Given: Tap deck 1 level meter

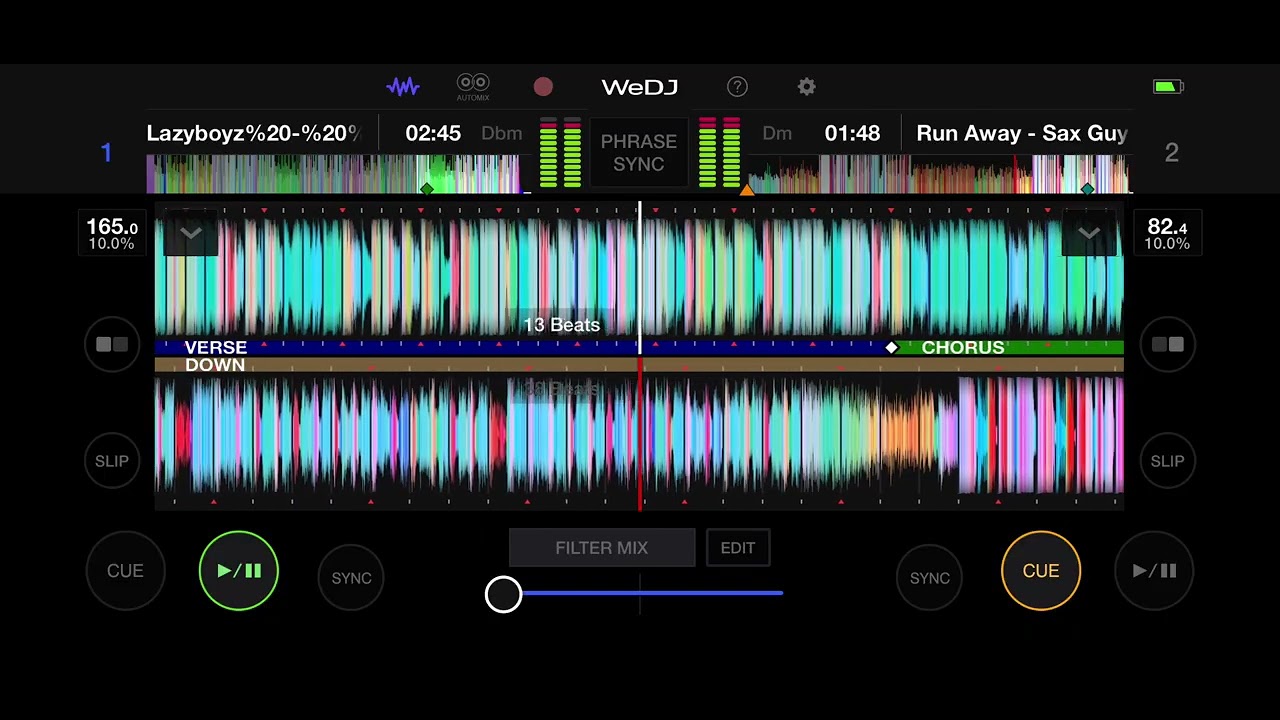Looking at the screenshot, I should coord(560,153).
